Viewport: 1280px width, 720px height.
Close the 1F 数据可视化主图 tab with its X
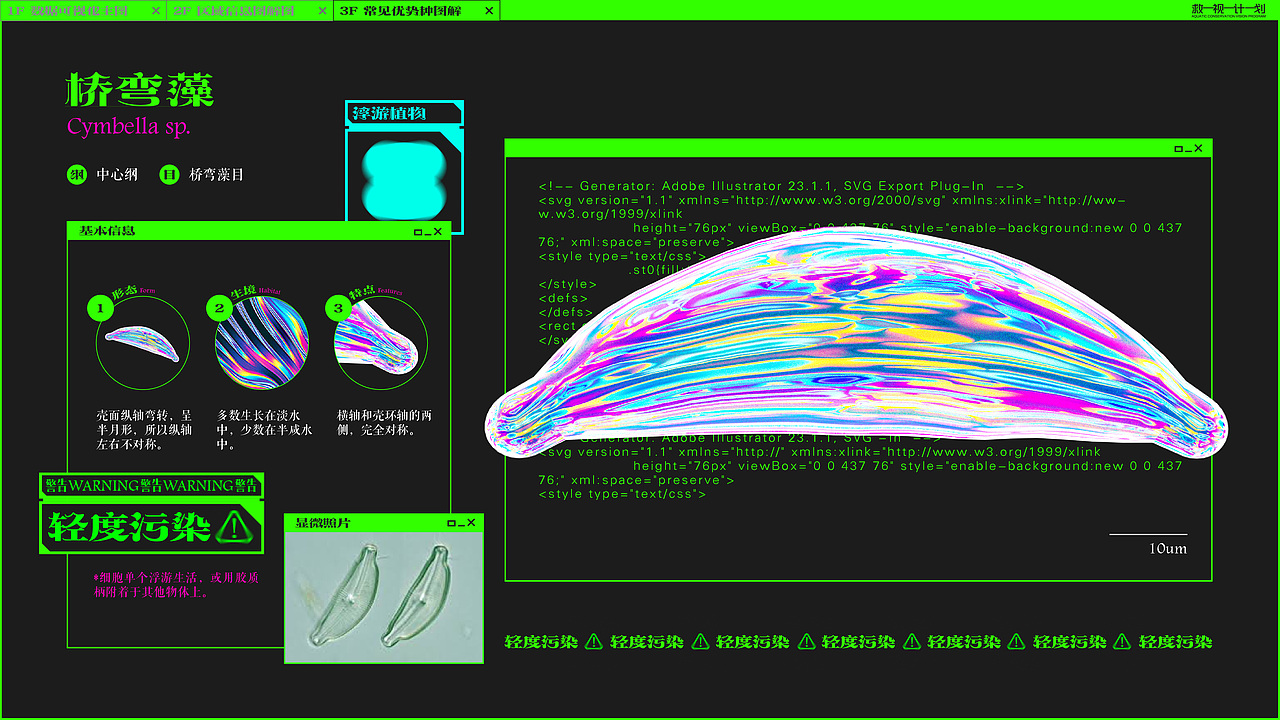(155, 11)
